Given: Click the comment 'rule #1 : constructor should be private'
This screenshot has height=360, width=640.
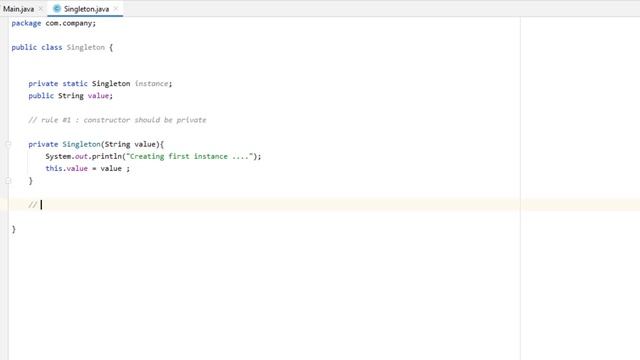Looking at the screenshot, I should point(124,120).
